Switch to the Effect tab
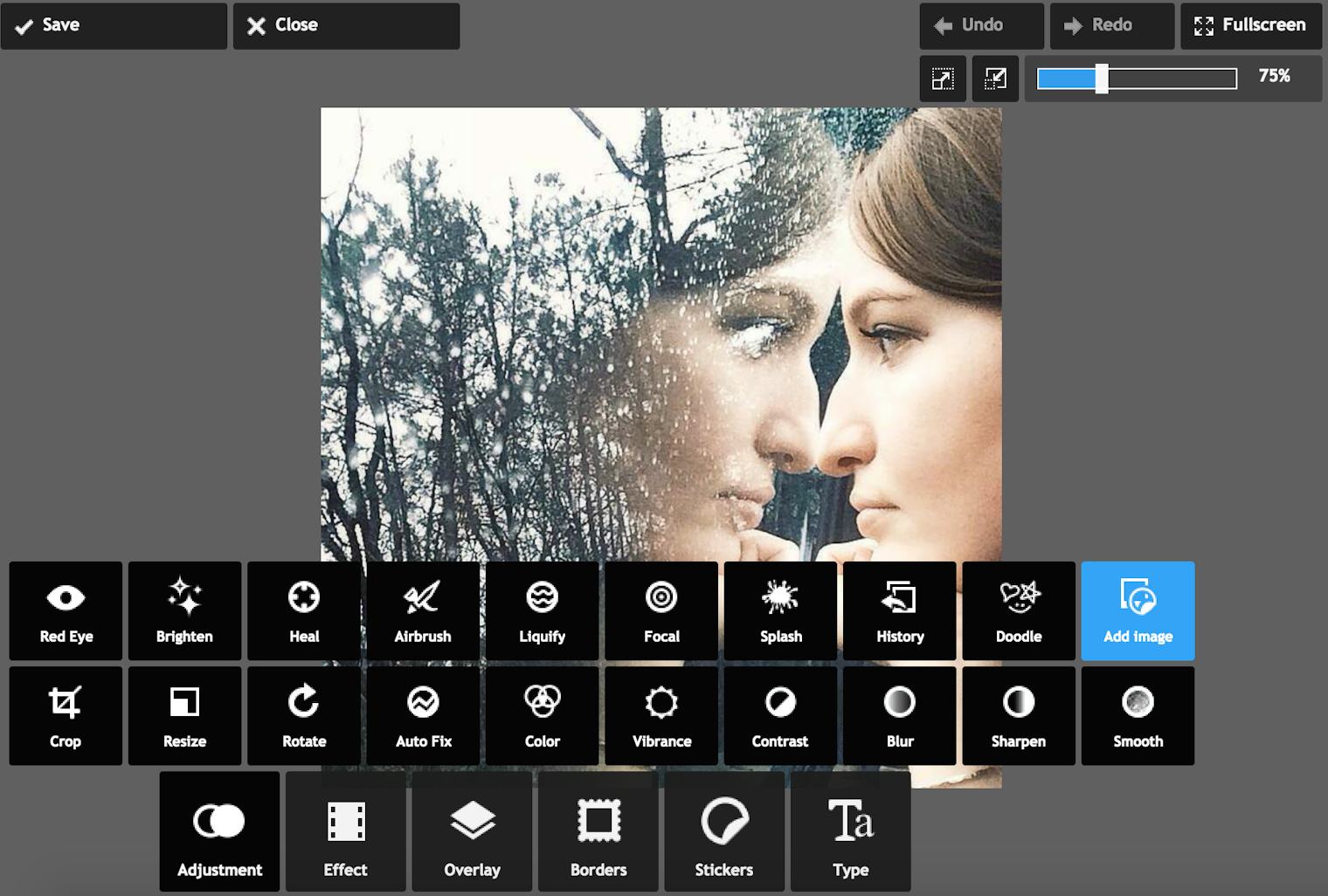Image resolution: width=1328 pixels, height=896 pixels. tap(345, 831)
